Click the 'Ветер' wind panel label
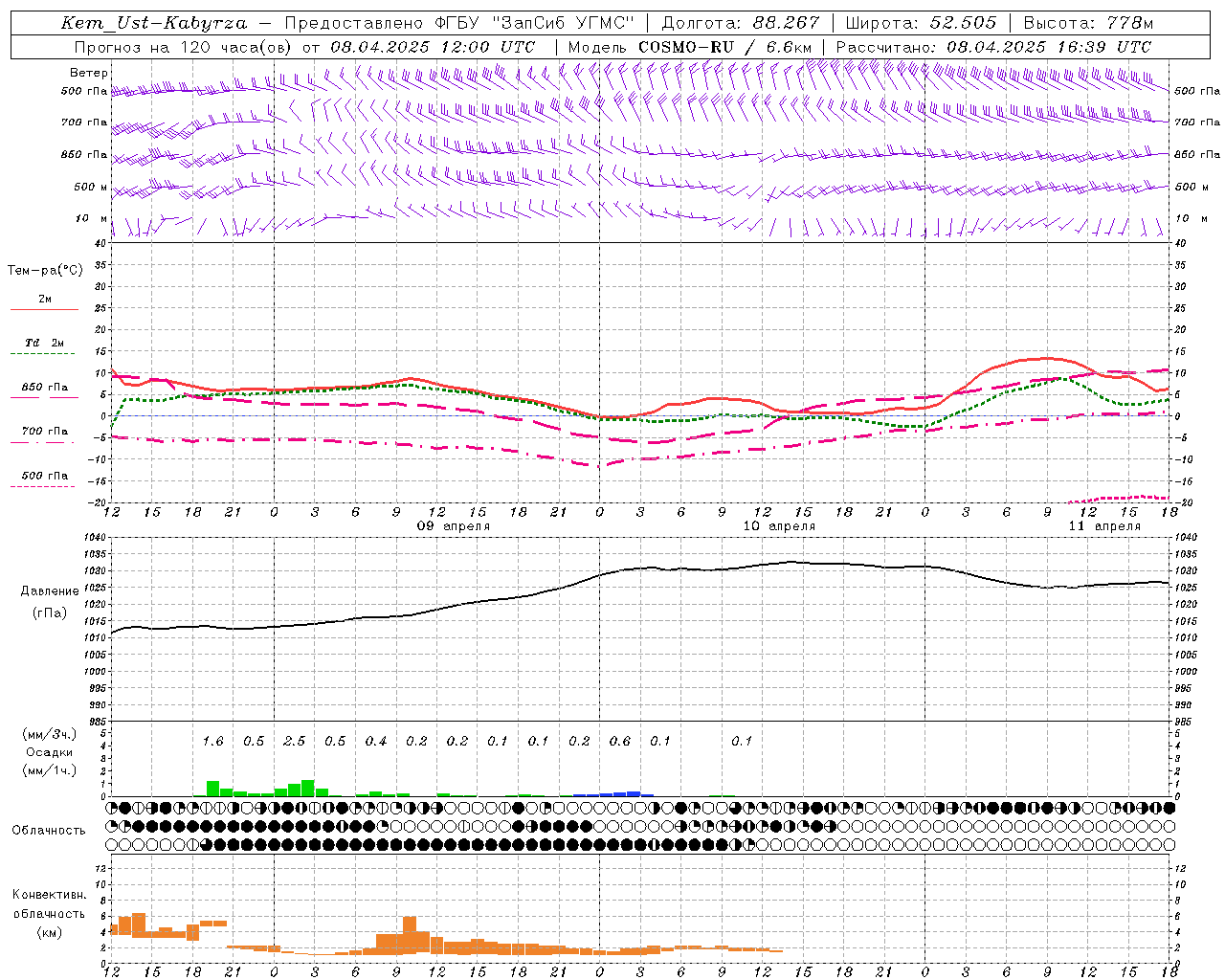The width and height of the screenshot is (1225, 980). point(89,73)
